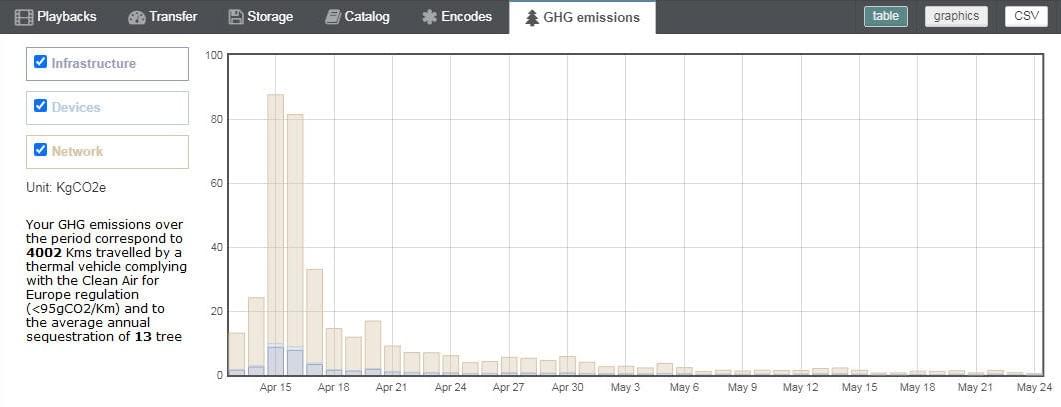
Task: Click the floppy disk Storage icon
Action: tap(235, 17)
